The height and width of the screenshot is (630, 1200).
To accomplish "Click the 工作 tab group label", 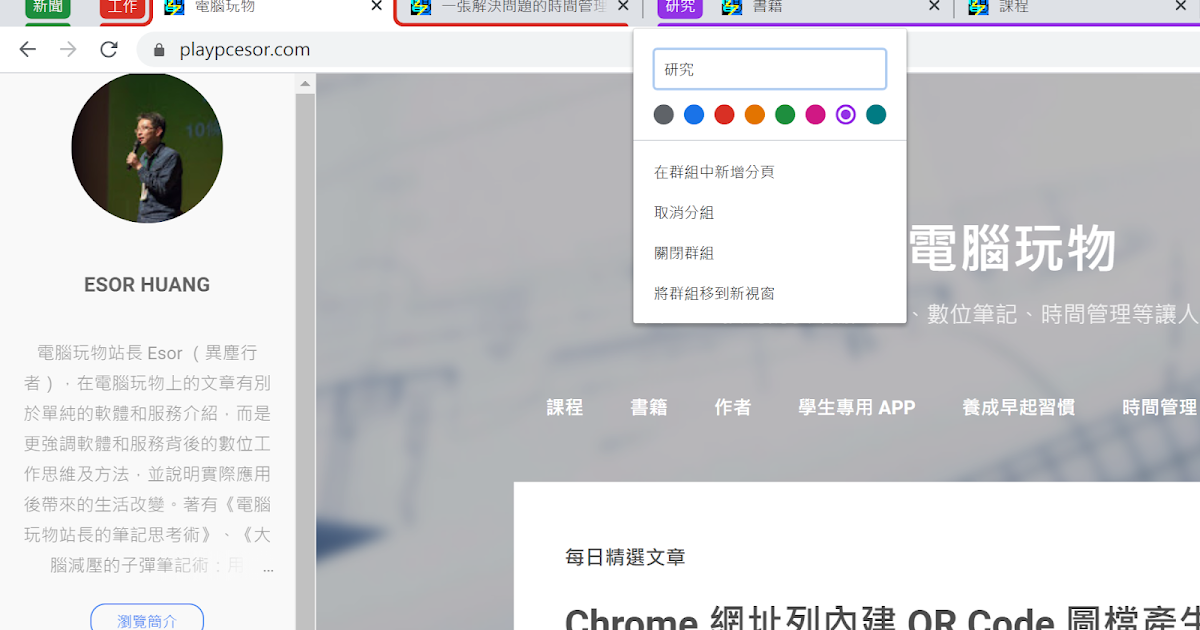I will point(123,7).
